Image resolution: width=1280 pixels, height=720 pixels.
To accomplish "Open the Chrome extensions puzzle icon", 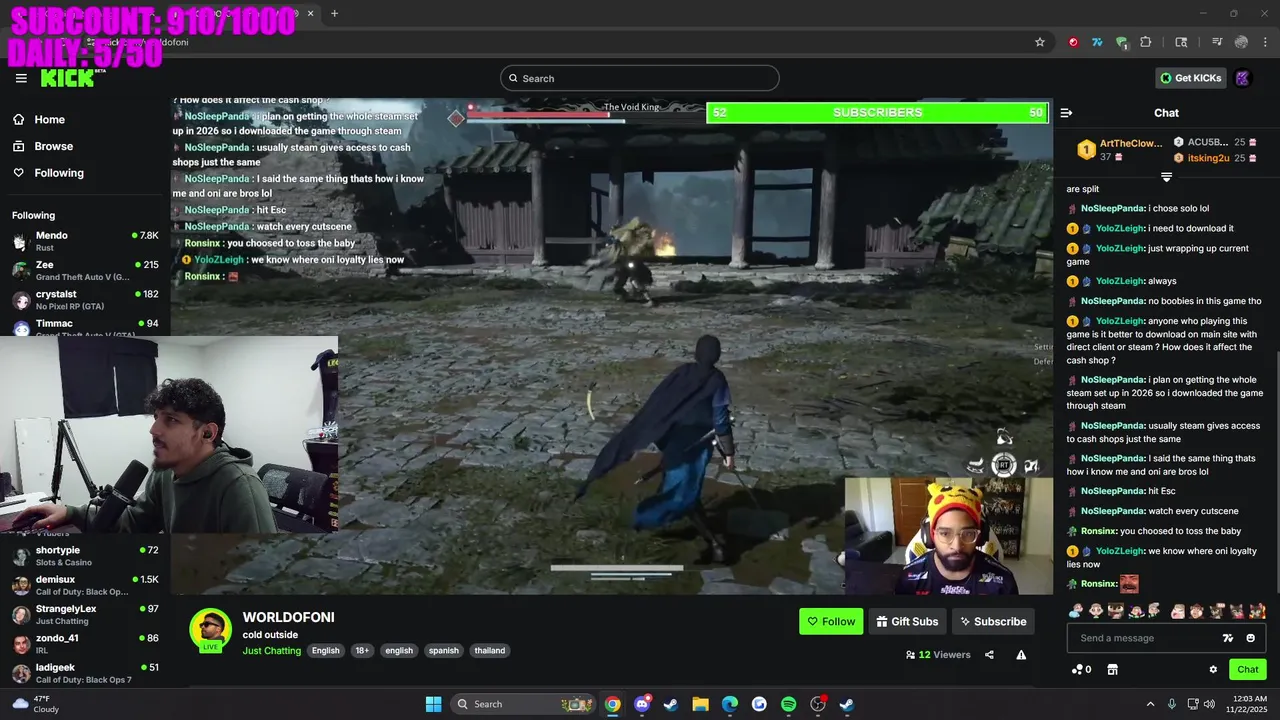I will pyautogui.click(x=1146, y=42).
